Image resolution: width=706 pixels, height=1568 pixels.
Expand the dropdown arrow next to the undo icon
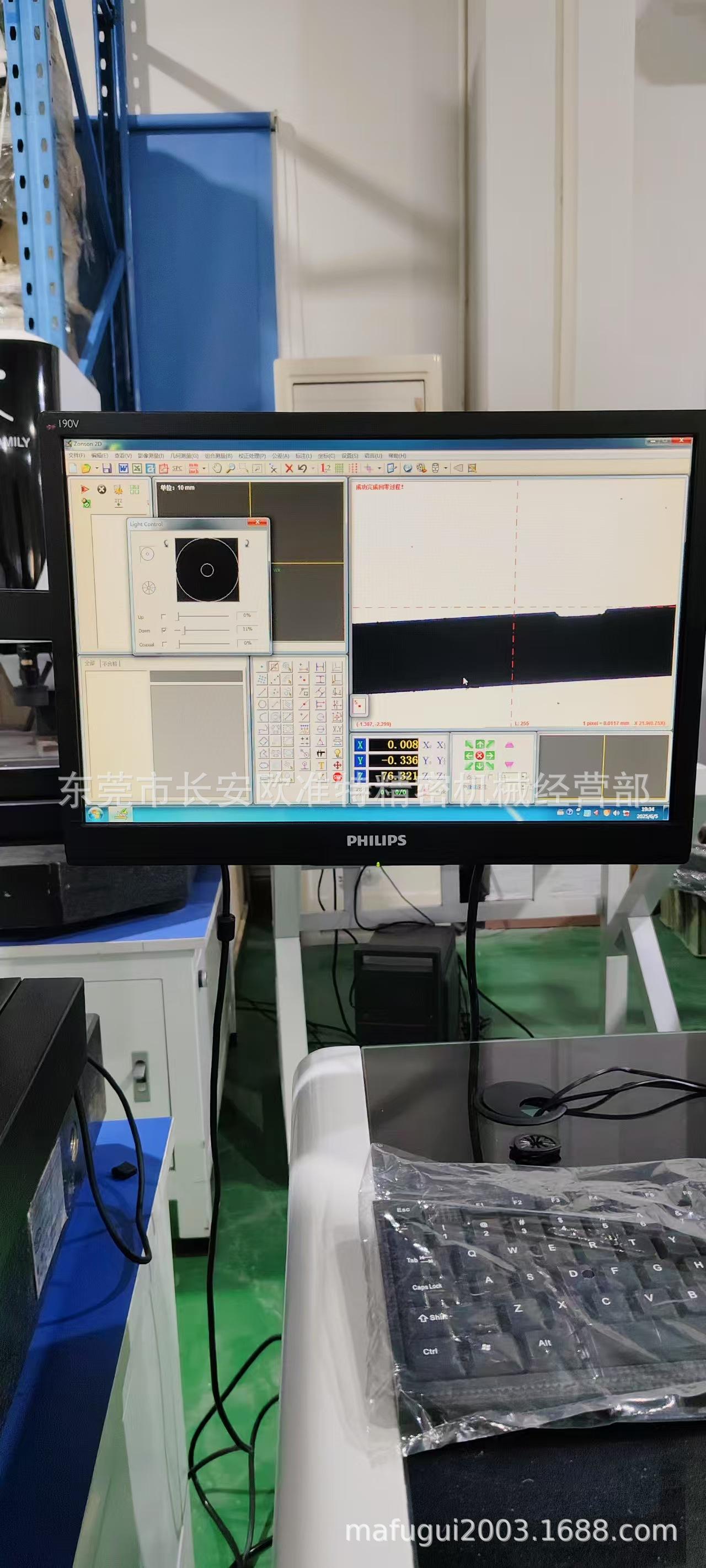pos(312,468)
